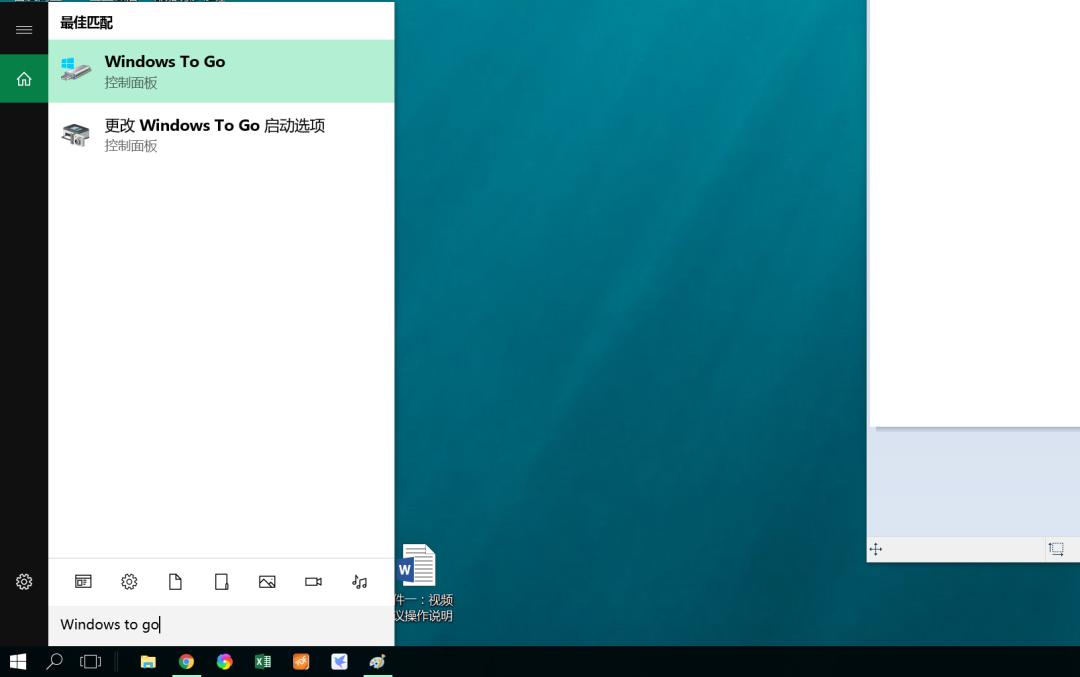Filter search results by settings
1080x677 pixels.
point(129,582)
